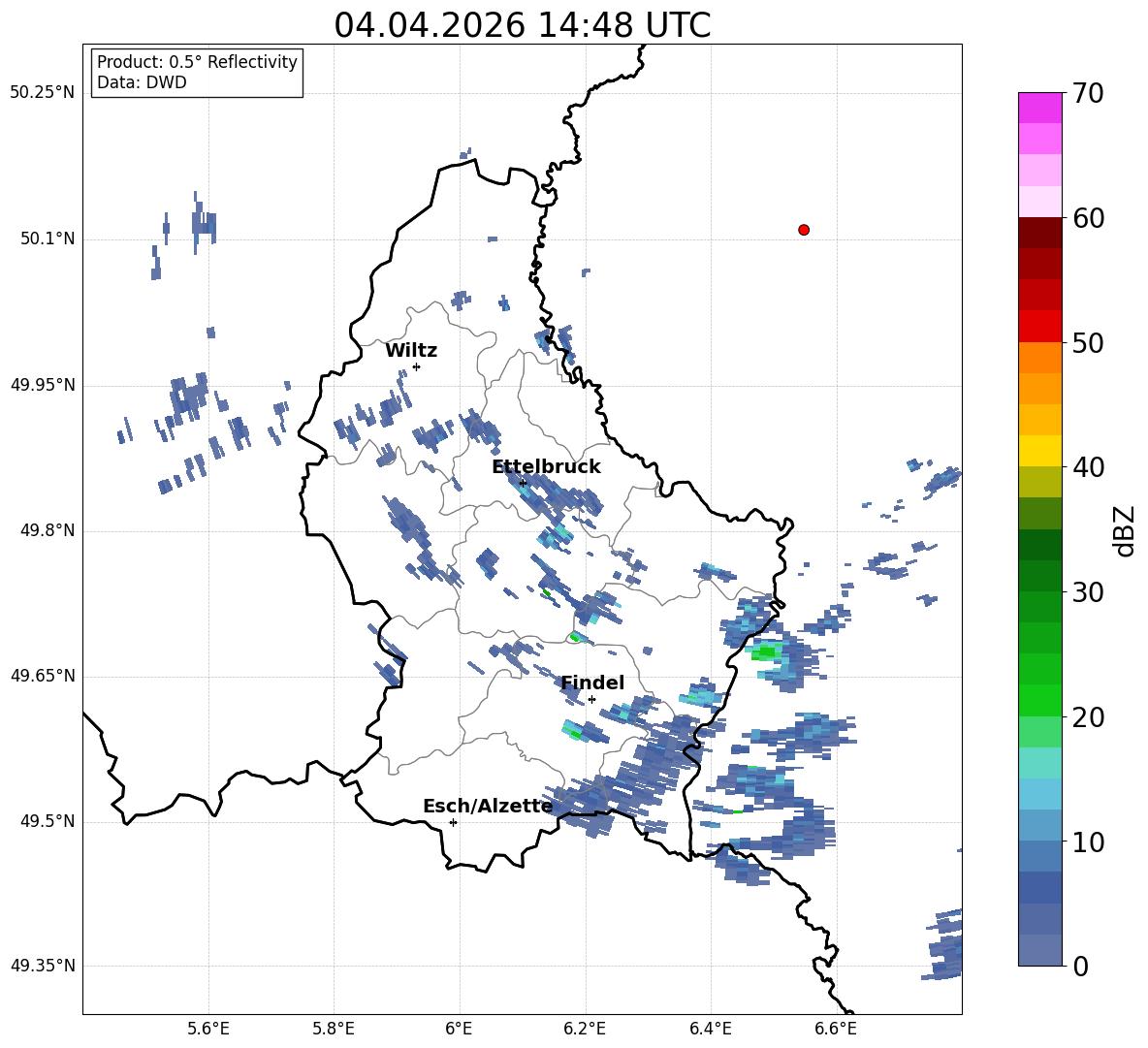Click the Ettelbruck station cross marker

click(x=523, y=483)
